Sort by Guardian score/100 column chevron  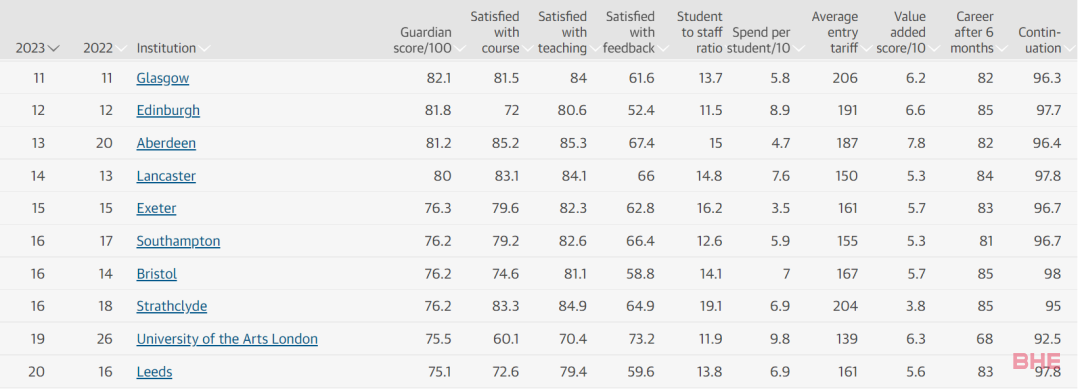(x=460, y=49)
